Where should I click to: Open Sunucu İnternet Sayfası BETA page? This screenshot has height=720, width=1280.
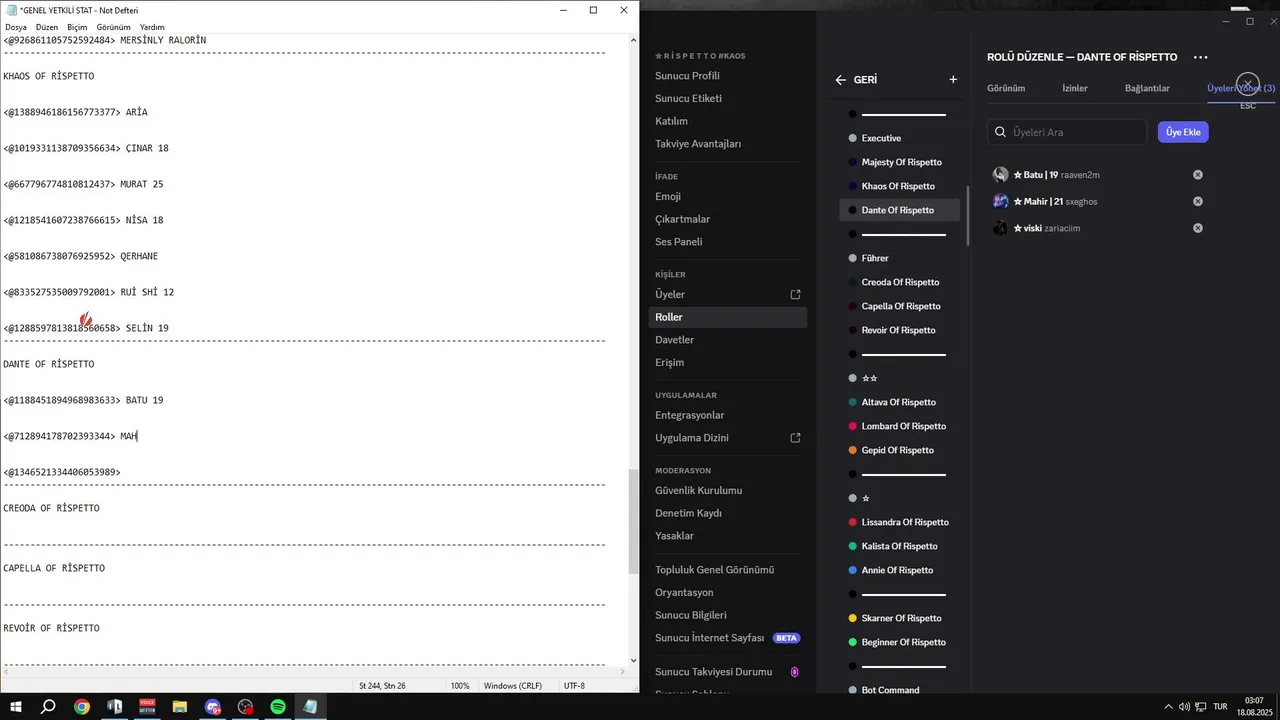(x=727, y=638)
